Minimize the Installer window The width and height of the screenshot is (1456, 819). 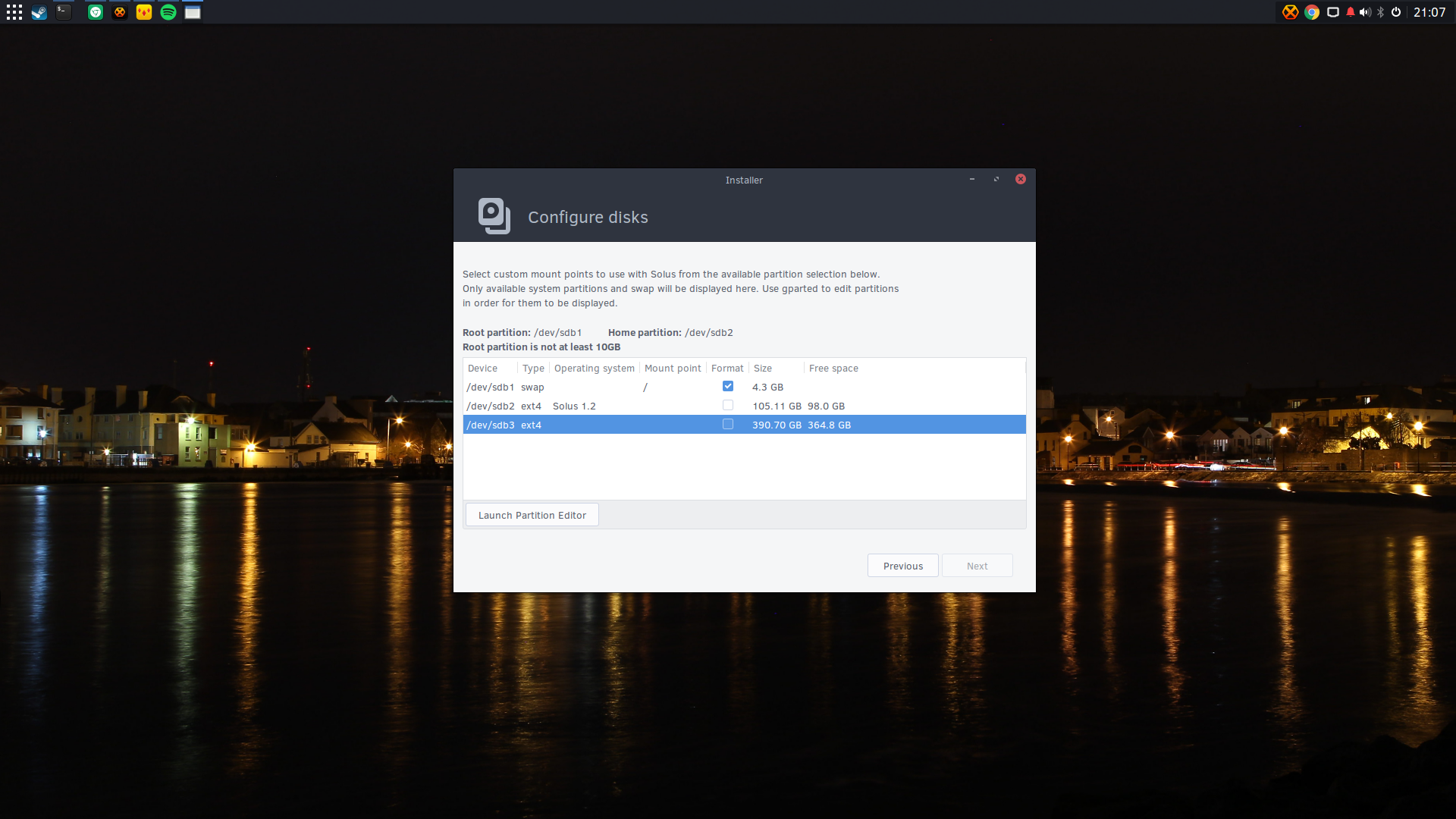971,179
